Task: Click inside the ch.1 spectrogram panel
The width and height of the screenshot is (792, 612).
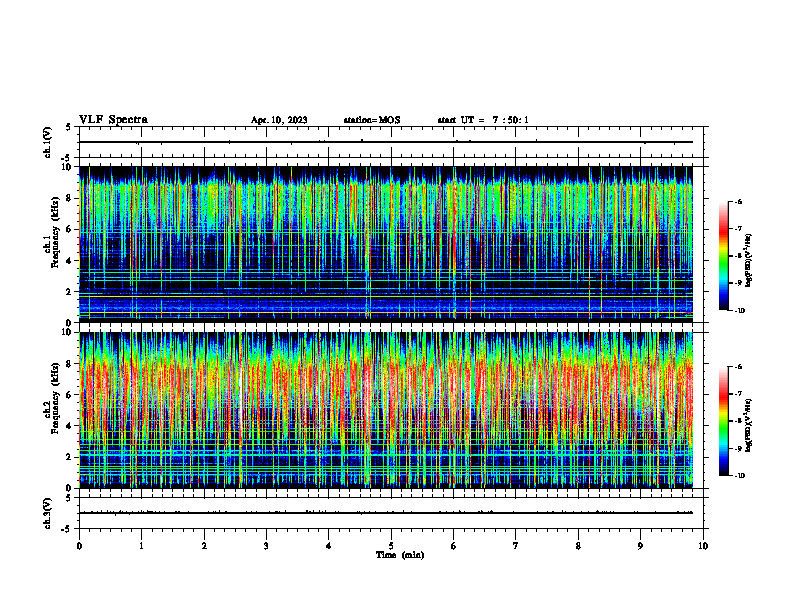Action: tap(386, 244)
